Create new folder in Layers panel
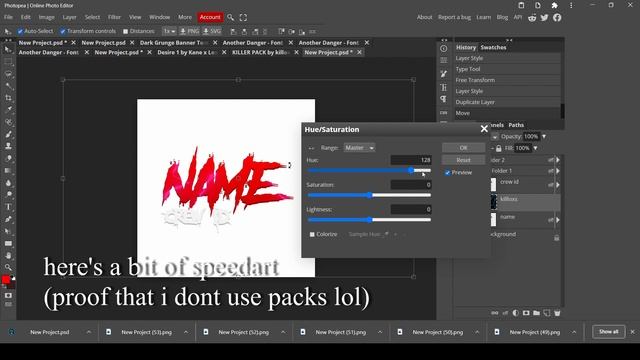This screenshot has height=360, width=640. (x=536, y=313)
